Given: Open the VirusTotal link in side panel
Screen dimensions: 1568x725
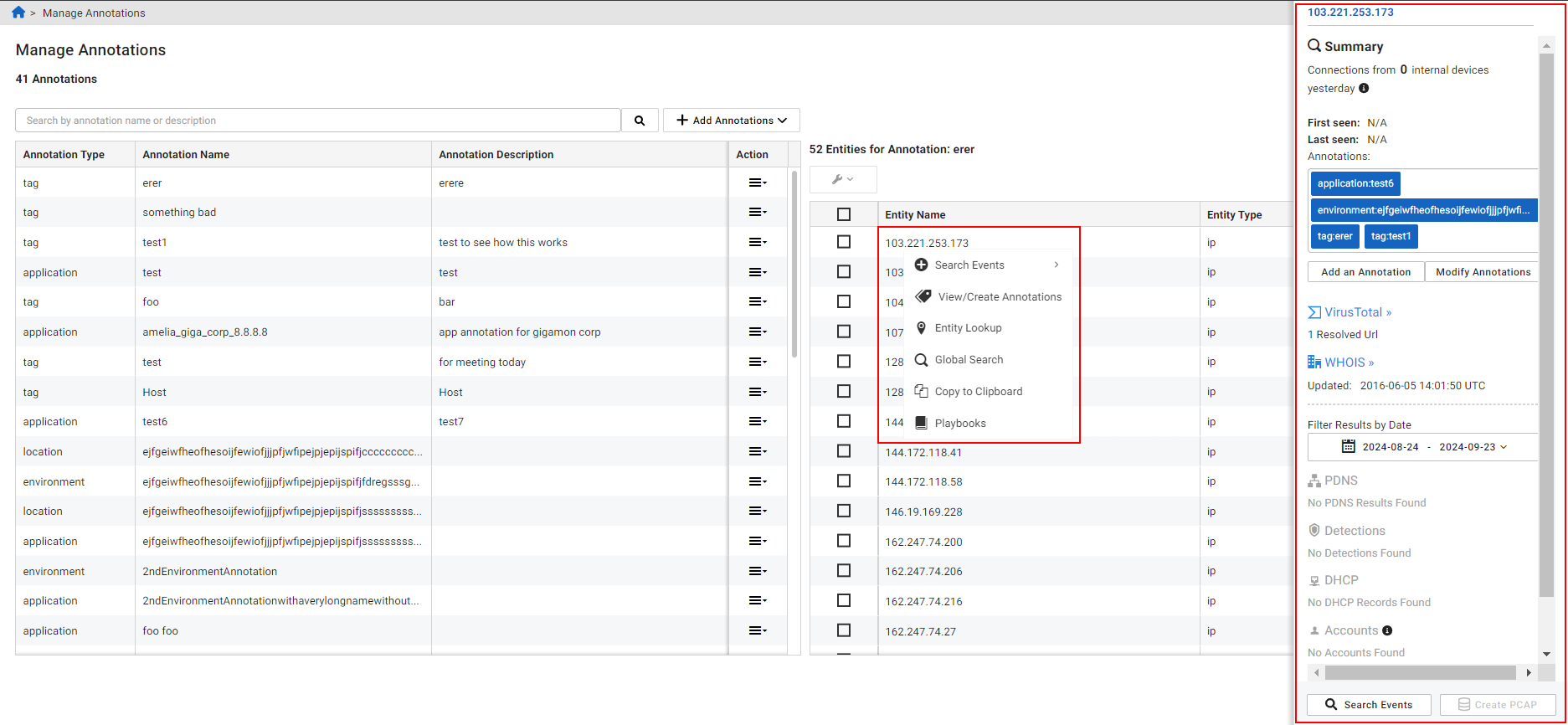Looking at the screenshot, I should click(1350, 312).
